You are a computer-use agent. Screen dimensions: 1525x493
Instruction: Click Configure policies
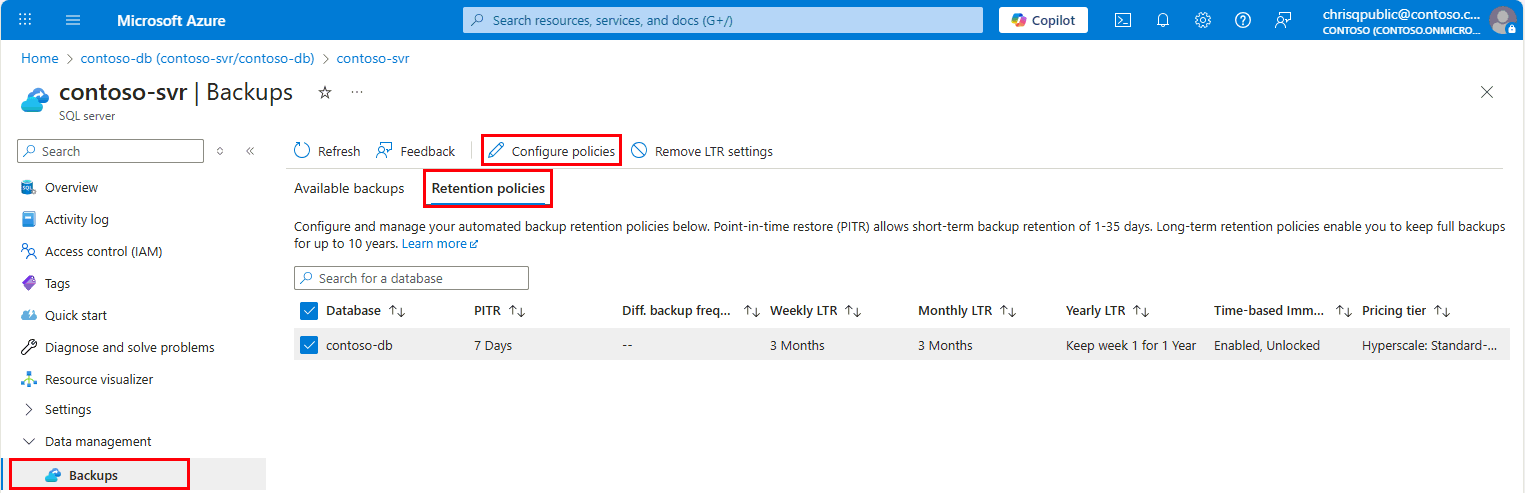(x=551, y=151)
